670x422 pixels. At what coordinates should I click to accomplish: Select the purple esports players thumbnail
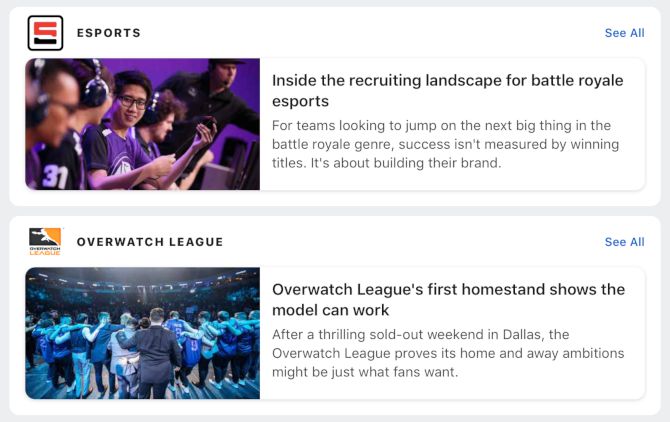tap(143, 124)
